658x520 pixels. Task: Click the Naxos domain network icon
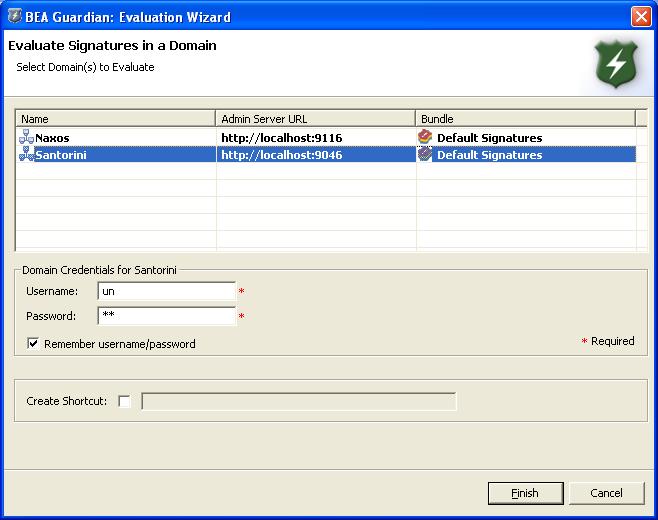tap(26, 137)
